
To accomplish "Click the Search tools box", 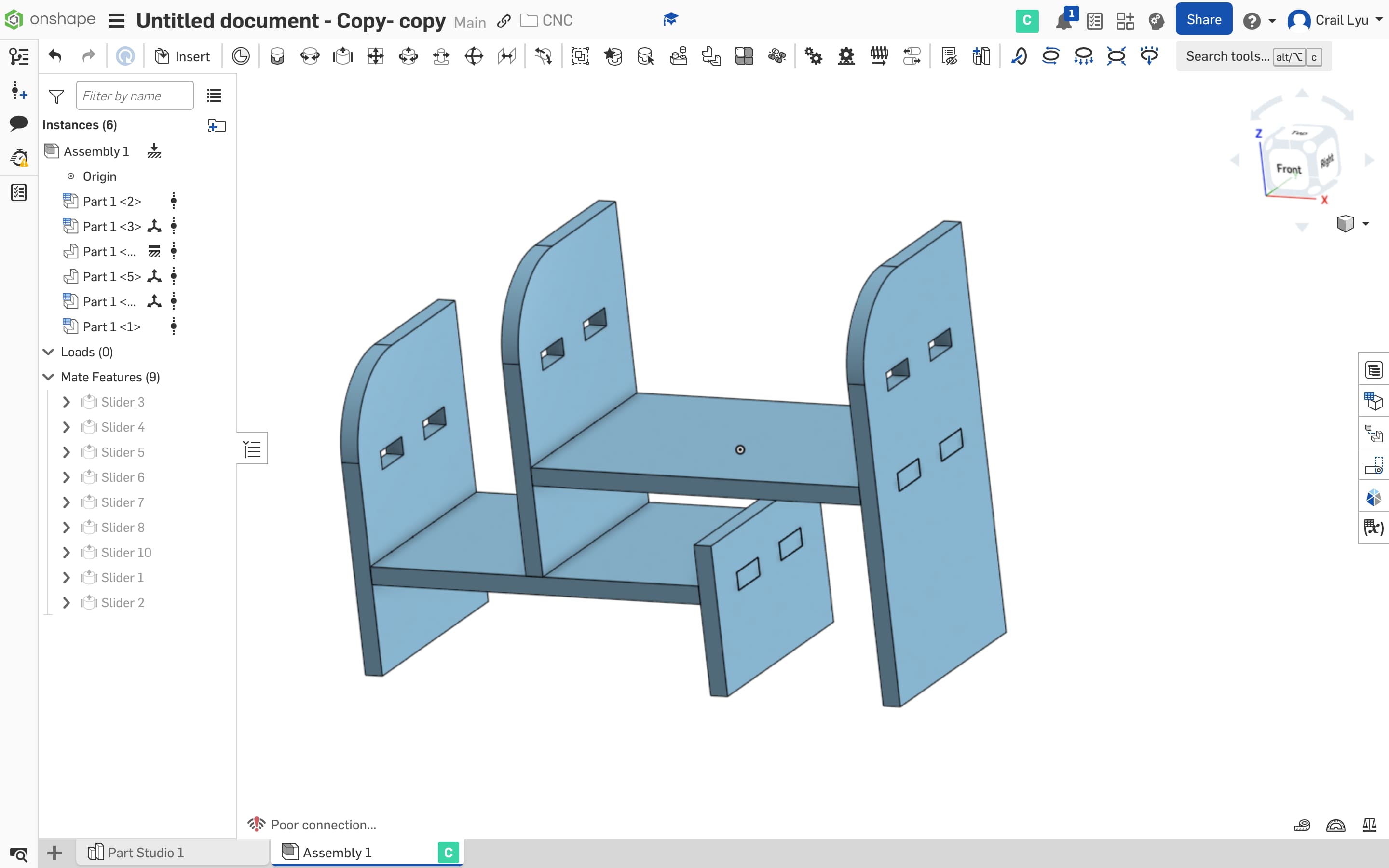I will click(x=1253, y=56).
